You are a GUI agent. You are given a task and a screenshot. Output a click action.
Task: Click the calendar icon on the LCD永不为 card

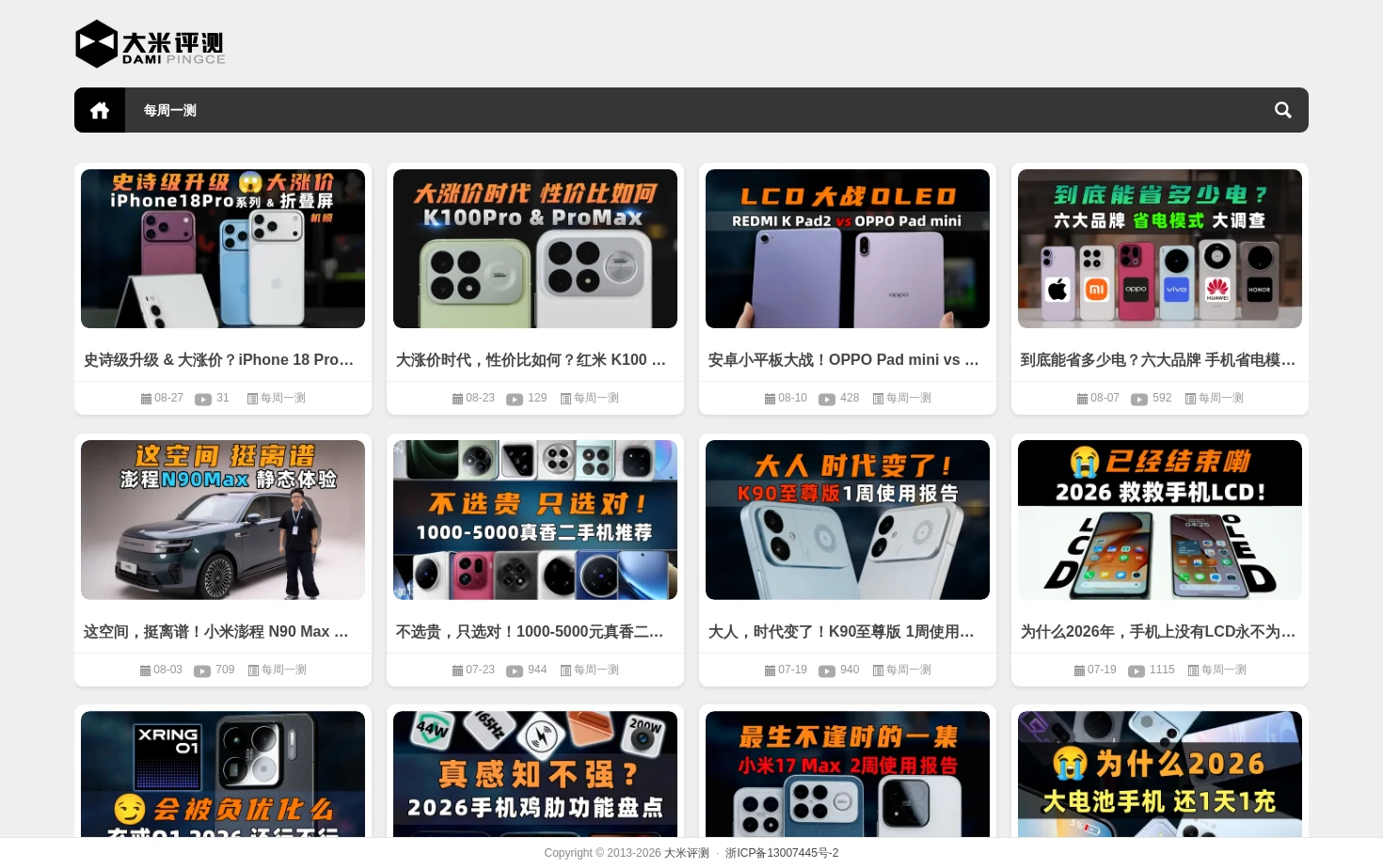[x=1079, y=671]
